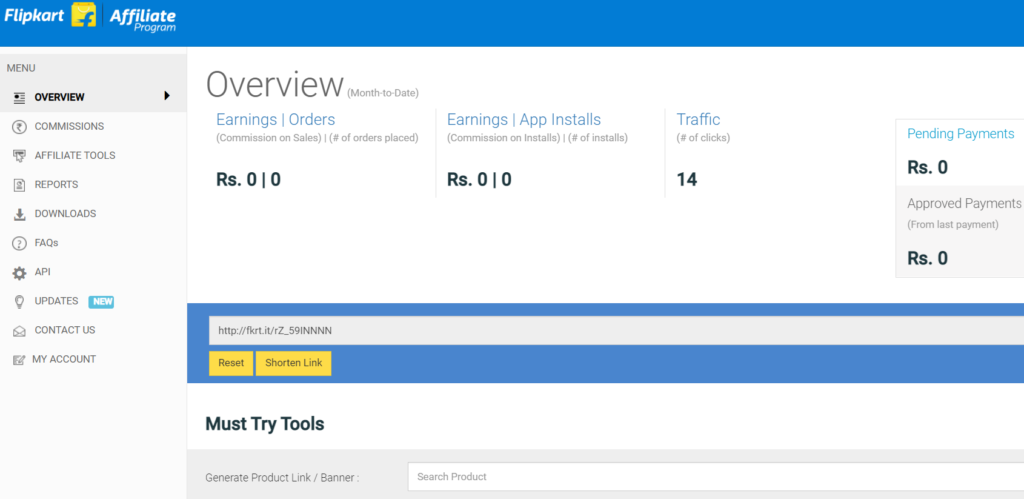1024x499 pixels.
Task: Click the 'Commission on Sales' subtitle
Action: 269,138
